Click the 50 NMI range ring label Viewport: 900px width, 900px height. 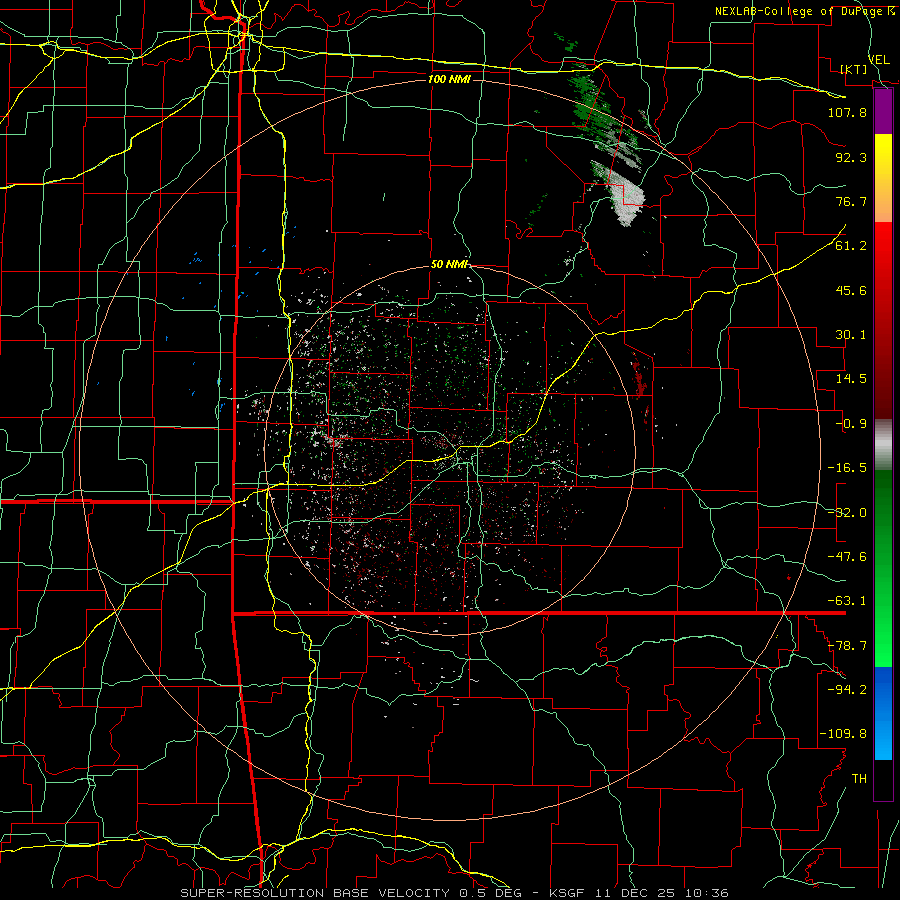(x=449, y=264)
